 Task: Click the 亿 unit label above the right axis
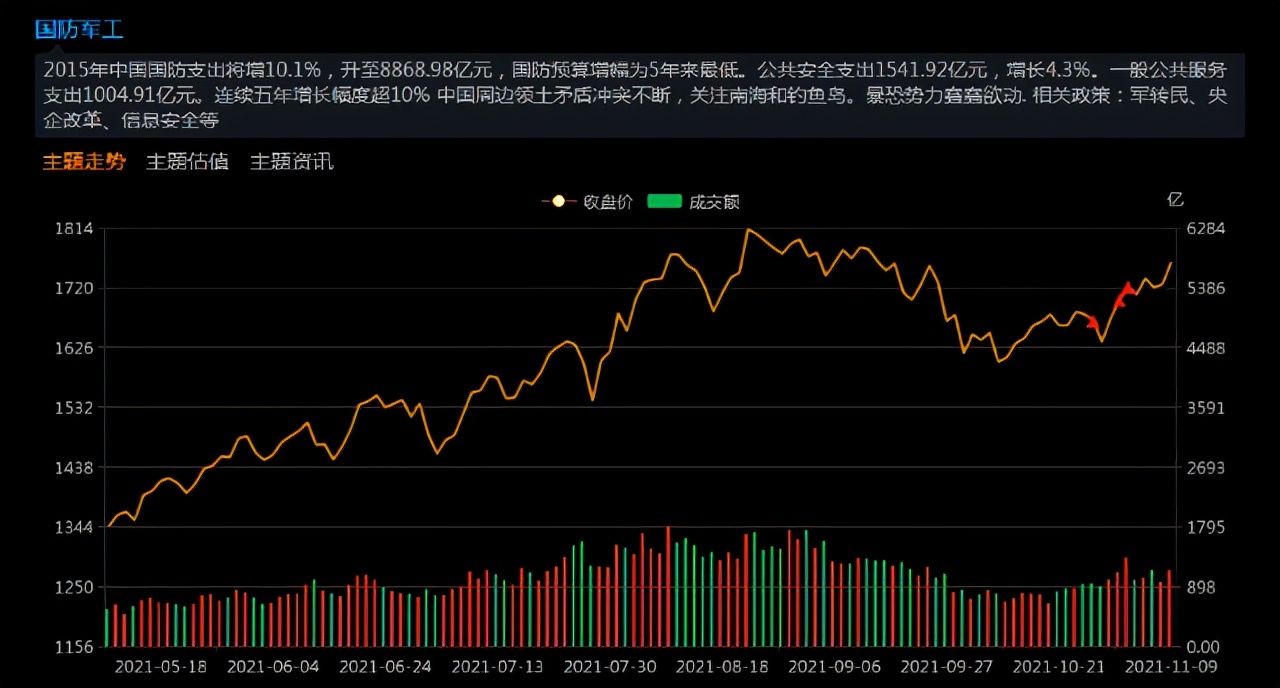1175,199
